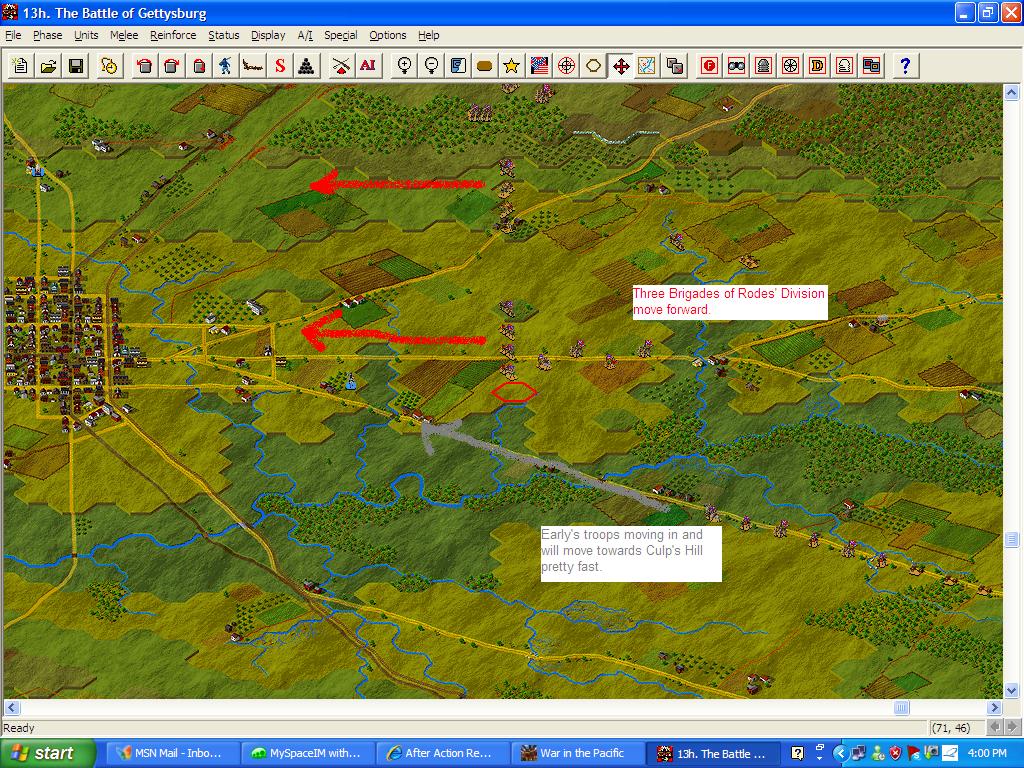Switch to War in the Pacific taskbar window

(577, 754)
